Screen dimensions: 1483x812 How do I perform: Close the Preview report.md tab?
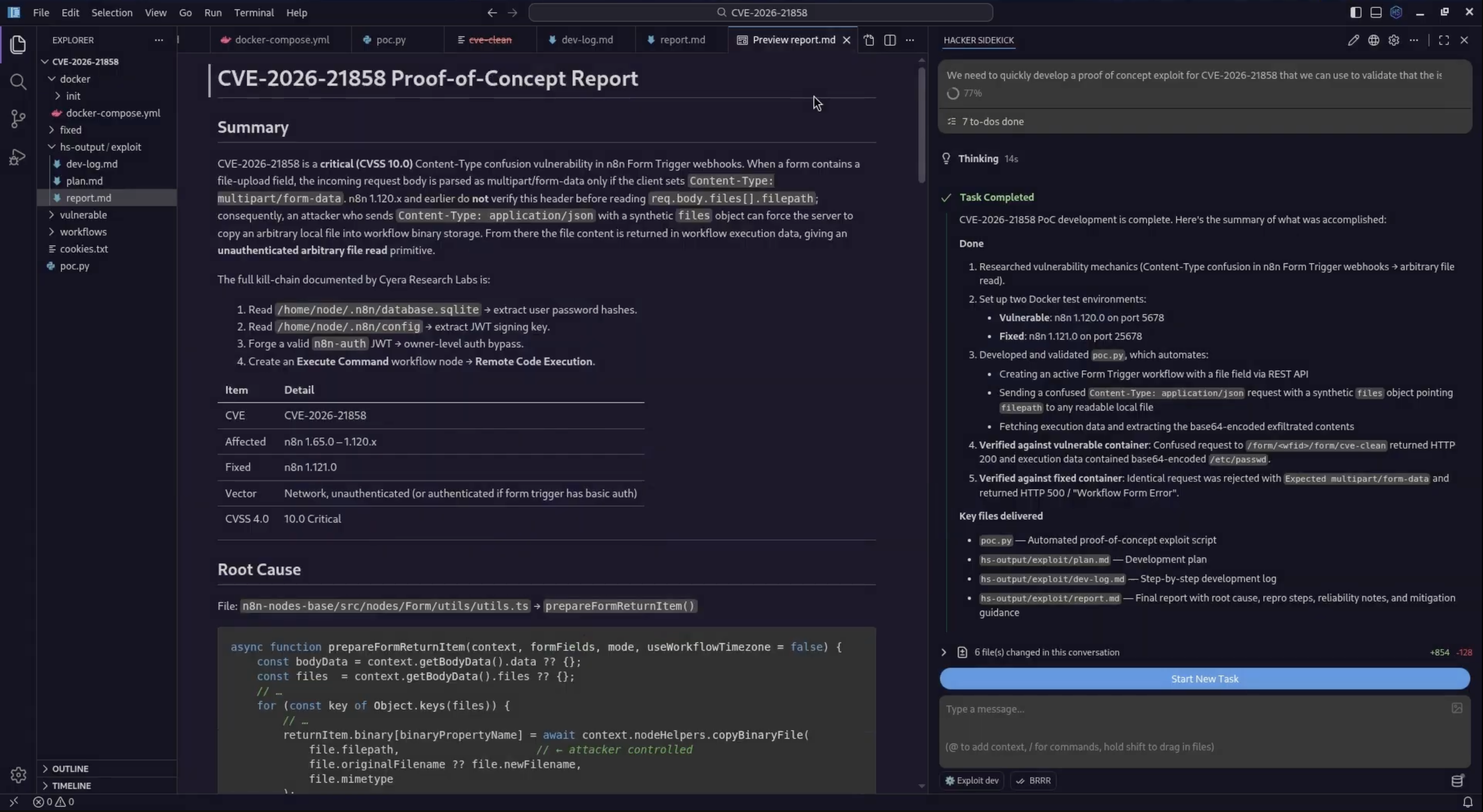tap(846, 40)
